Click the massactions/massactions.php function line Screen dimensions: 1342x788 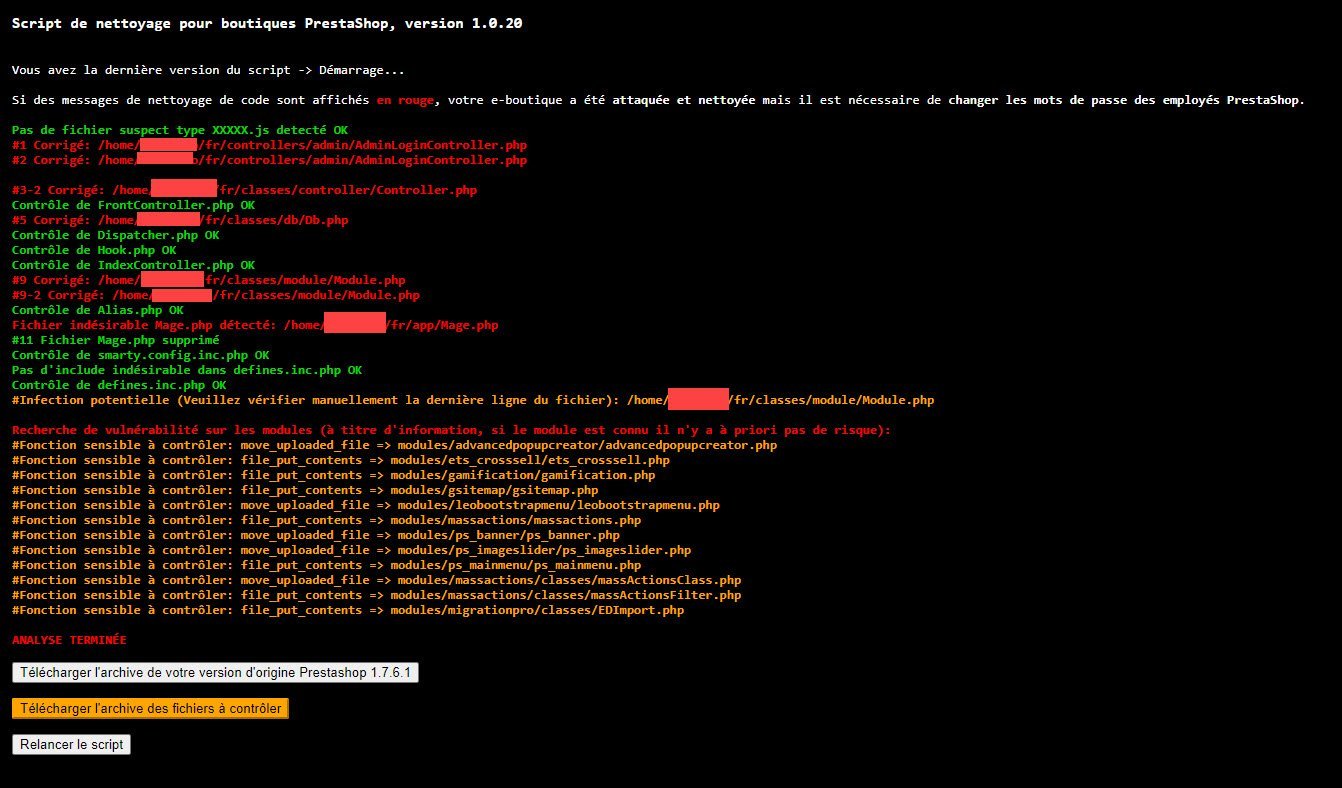[x=327, y=520]
